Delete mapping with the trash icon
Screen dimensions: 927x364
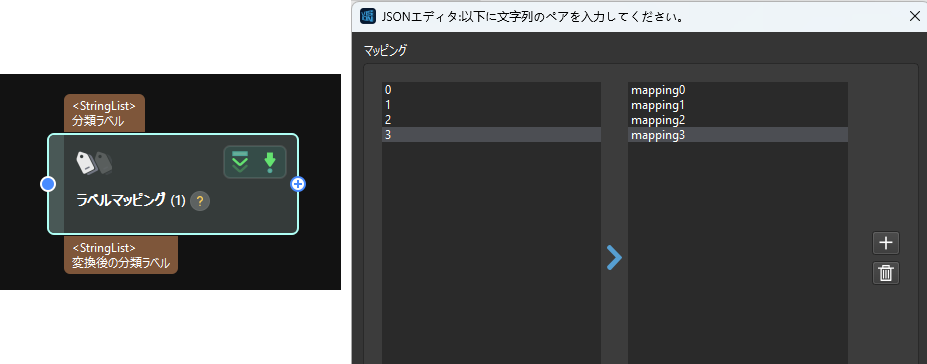[x=886, y=273]
